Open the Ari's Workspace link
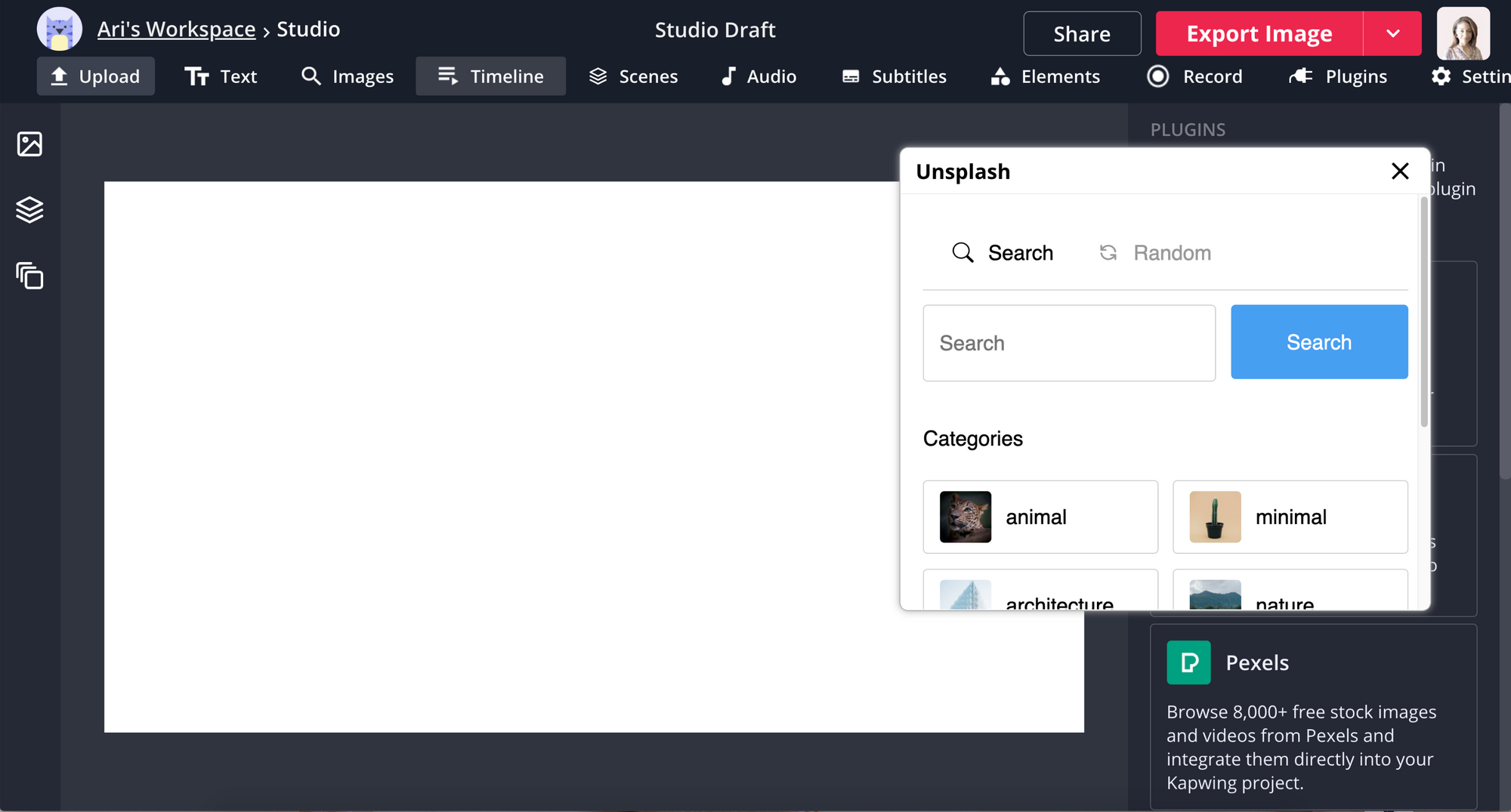Screen dimensions: 1511x812 pos(176,29)
